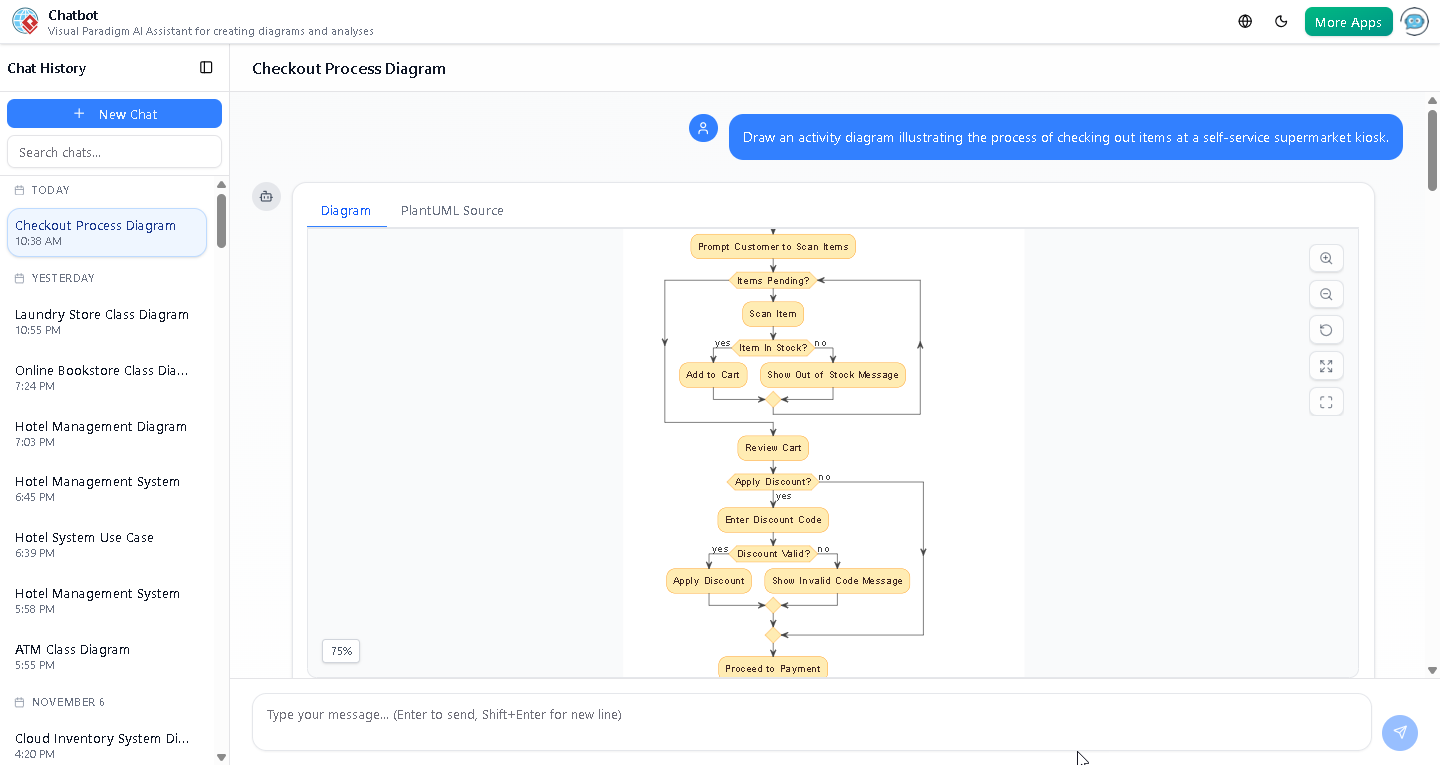Enter fullscreen diagram mode
Screen dimensions: 1440x765
click(x=1326, y=401)
